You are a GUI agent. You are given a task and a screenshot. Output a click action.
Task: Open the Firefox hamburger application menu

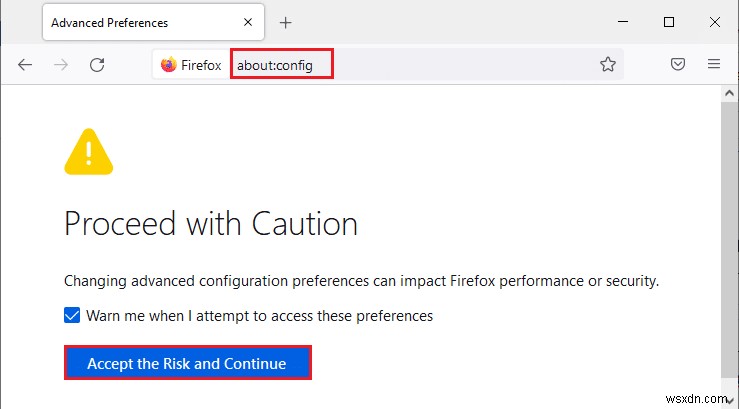(x=714, y=64)
